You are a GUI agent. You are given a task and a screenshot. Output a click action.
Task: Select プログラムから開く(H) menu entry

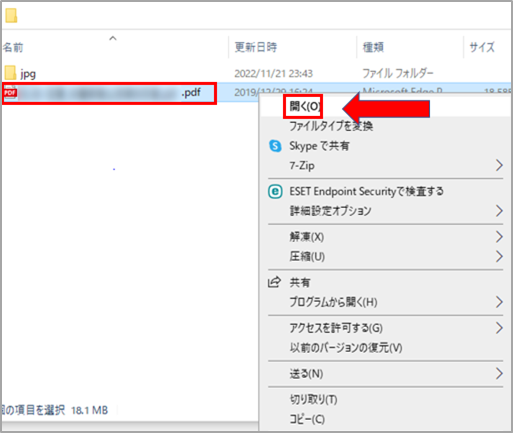pyautogui.click(x=333, y=302)
